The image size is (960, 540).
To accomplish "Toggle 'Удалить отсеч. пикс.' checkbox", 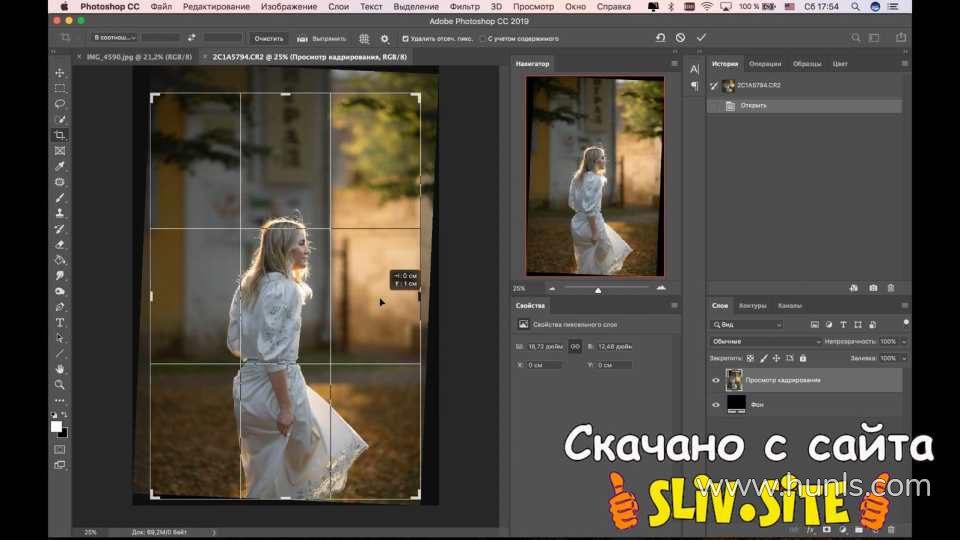I will [405, 38].
